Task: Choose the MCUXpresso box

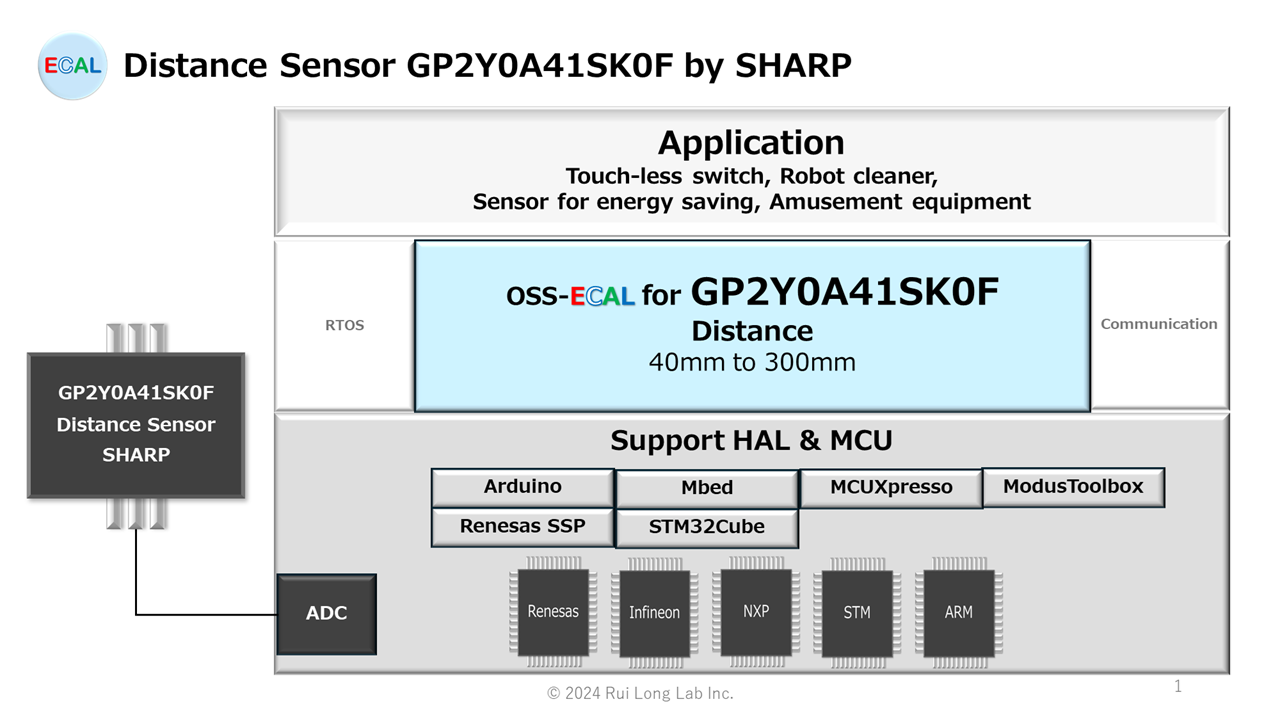Action: pyautogui.click(x=891, y=488)
